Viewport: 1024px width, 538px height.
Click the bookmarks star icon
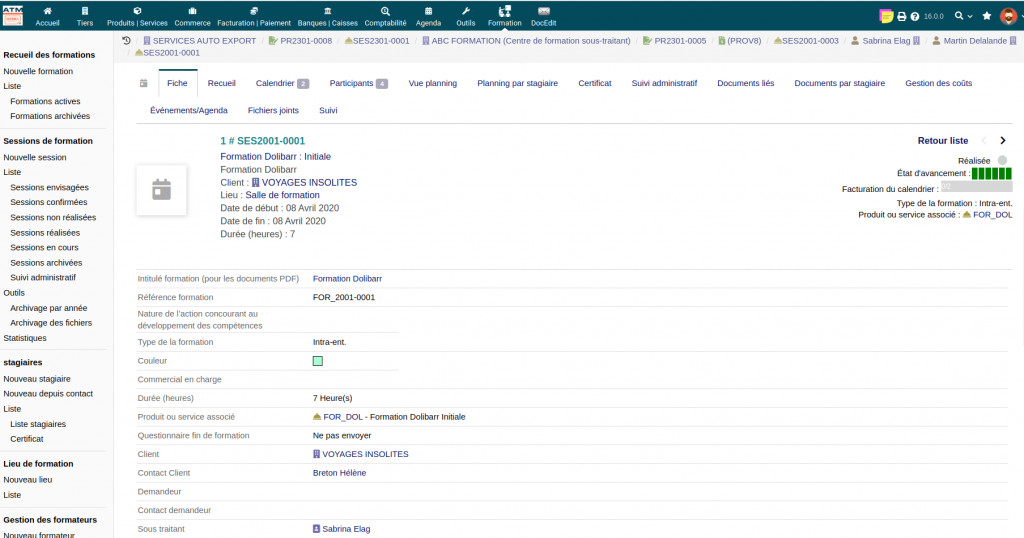pyautogui.click(x=987, y=16)
